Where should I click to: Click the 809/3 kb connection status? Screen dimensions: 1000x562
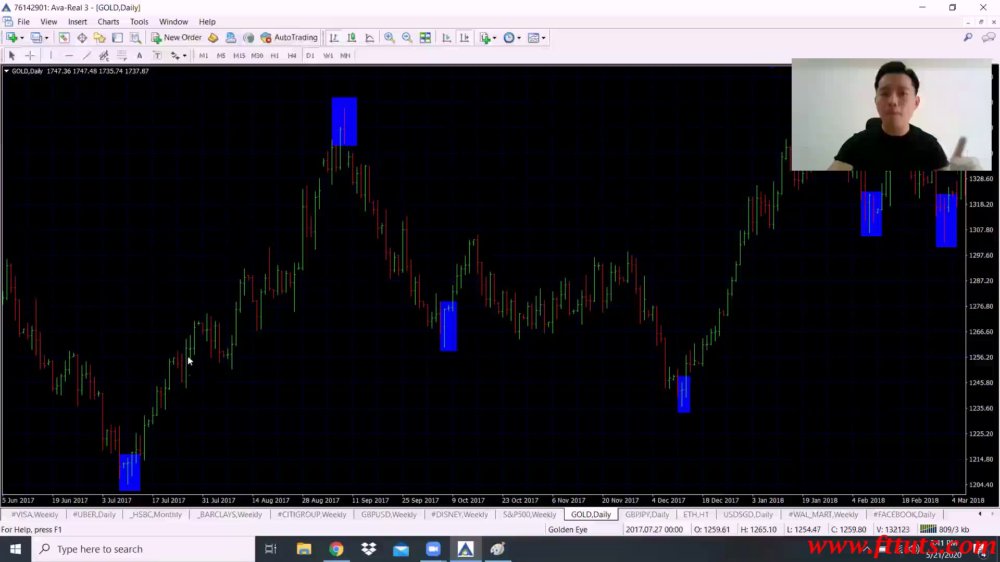click(945, 529)
